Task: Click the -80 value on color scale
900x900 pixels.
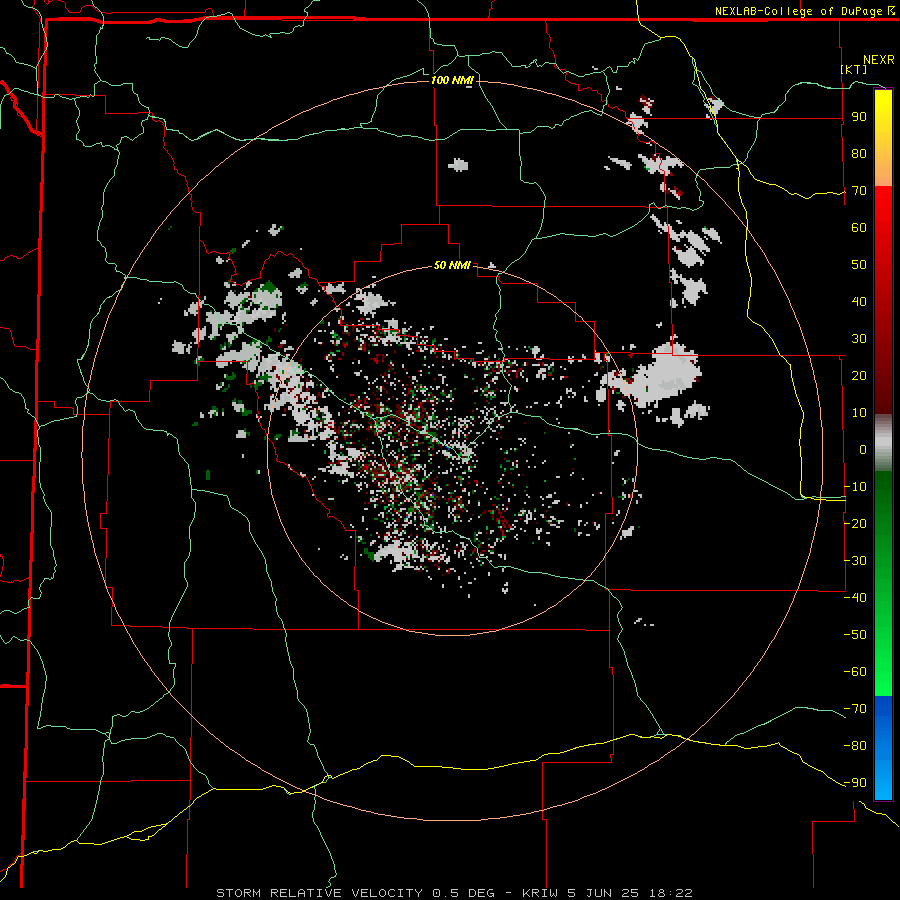Action: tap(855, 746)
